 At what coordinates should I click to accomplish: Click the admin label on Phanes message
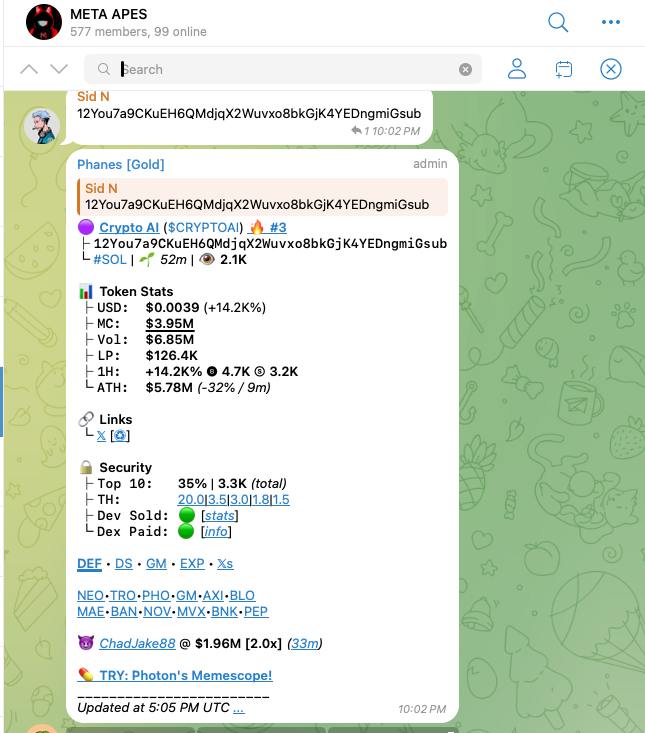430,164
